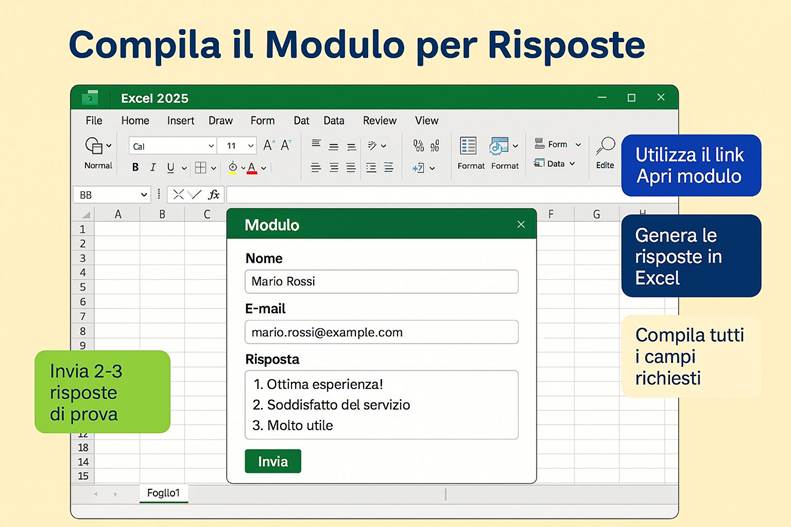This screenshot has height=527, width=791.
Task: Click the formula bar options dots icon
Action: coord(159,194)
